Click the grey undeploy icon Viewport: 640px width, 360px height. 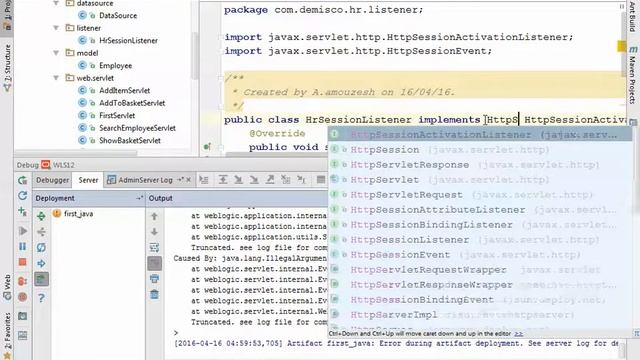click(x=41, y=232)
